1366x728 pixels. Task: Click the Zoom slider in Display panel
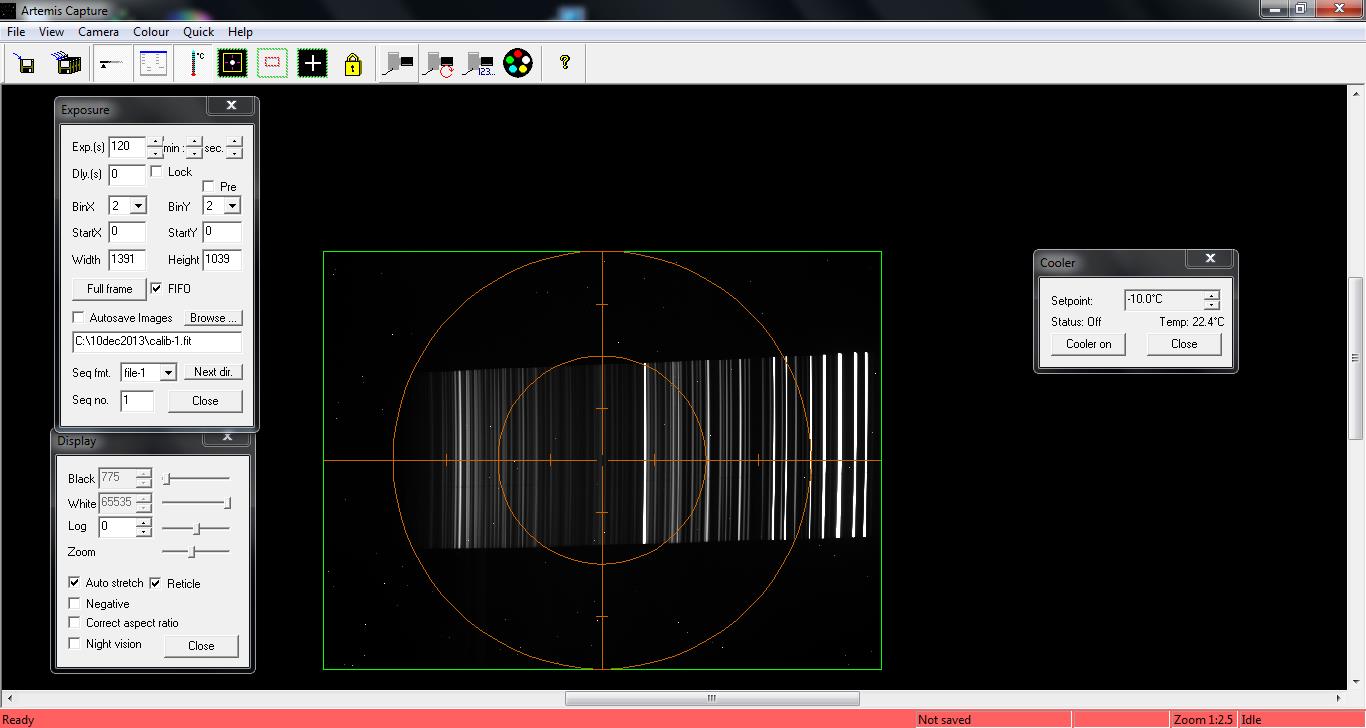click(x=193, y=552)
